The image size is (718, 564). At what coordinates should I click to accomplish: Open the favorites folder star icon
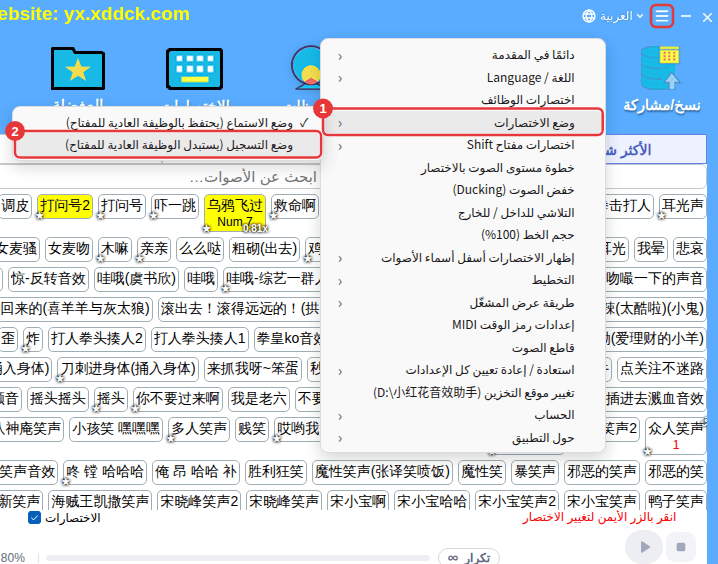pos(78,69)
